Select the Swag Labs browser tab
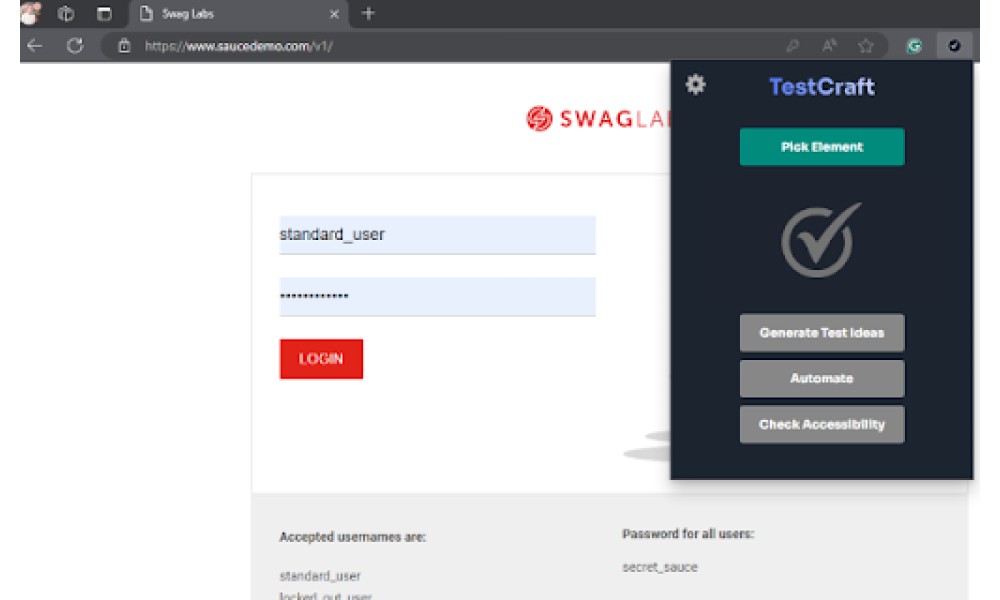This screenshot has height=600, width=1000. click(x=238, y=13)
